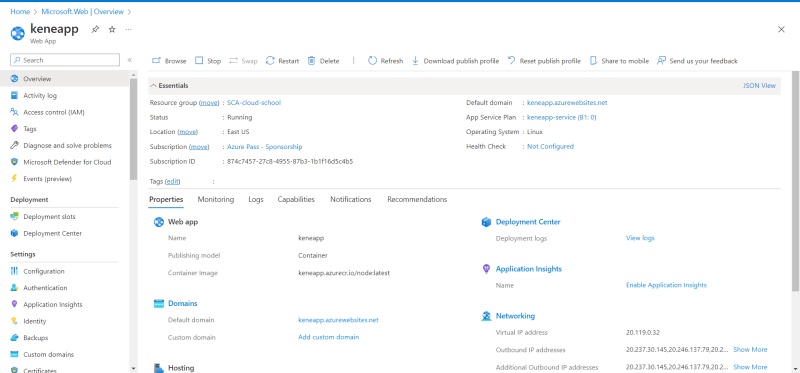The height and width of the screenshot is (373, 800).
Task: Open View logs under Deployment Center
Action: click(x=640, y=238)
